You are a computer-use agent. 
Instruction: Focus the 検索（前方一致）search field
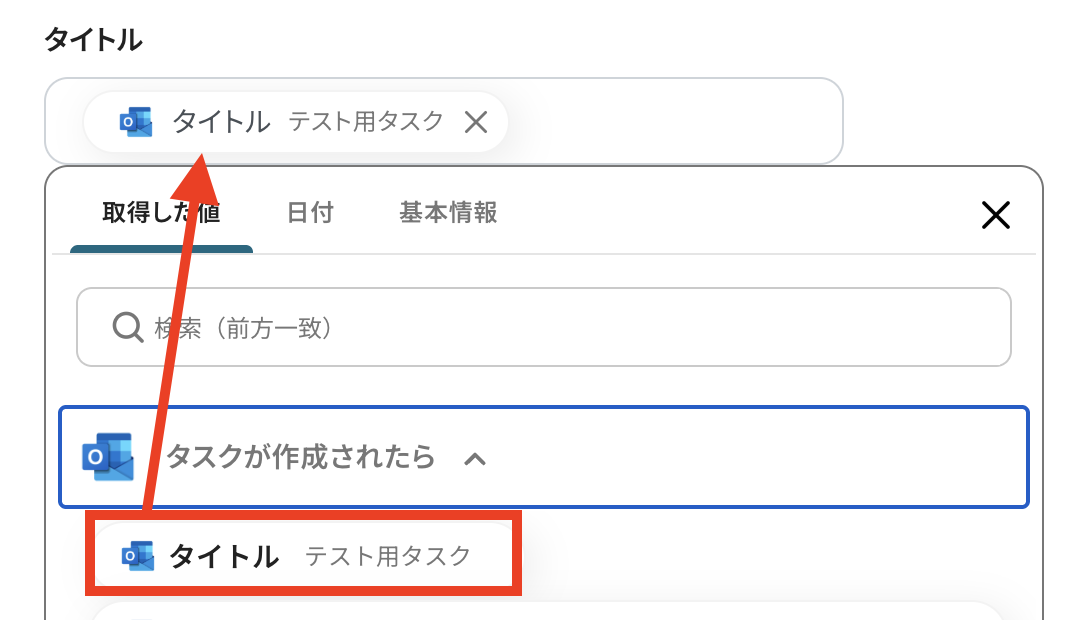(x=560, y=327)
